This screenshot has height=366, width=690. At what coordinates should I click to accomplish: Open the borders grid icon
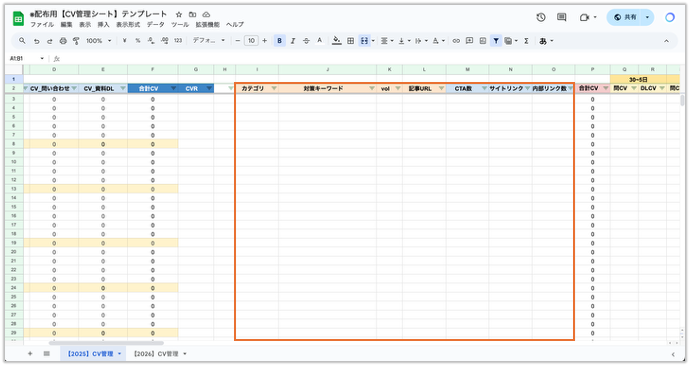coord(350,41)
